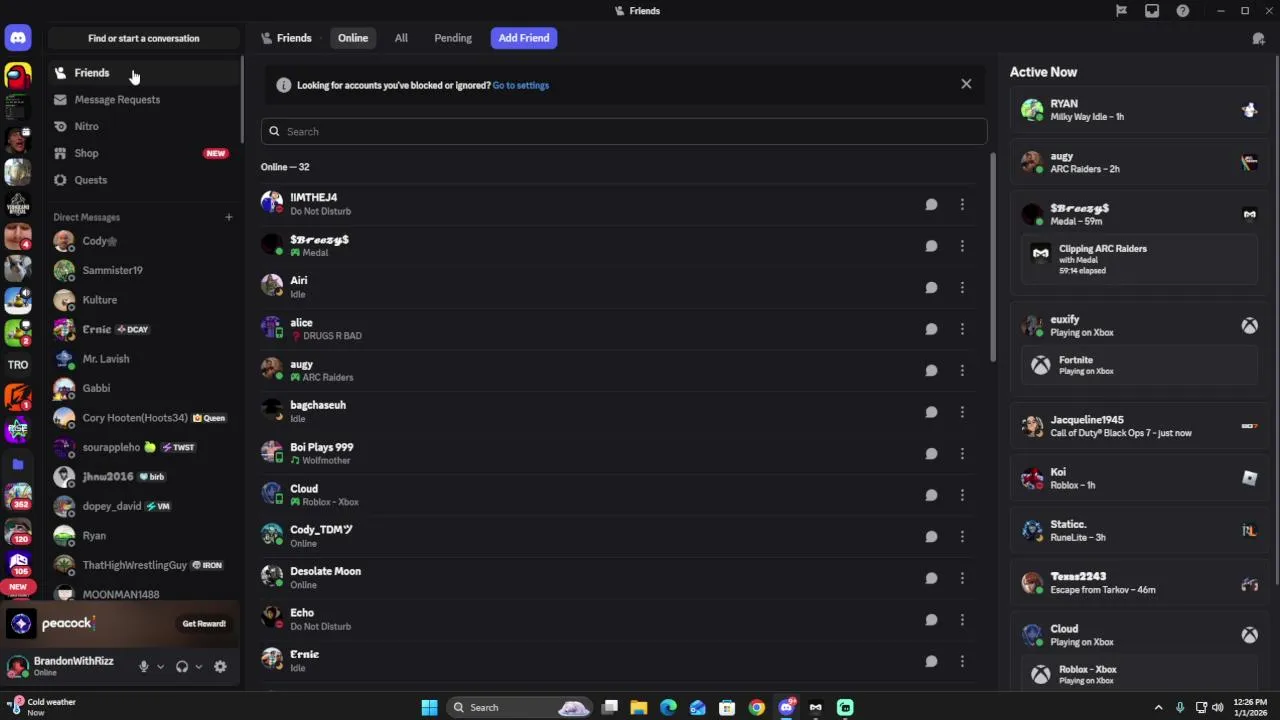Open DM with Kulture
The width and height of the screenshot is (1280, 720).
pos(144,300)
